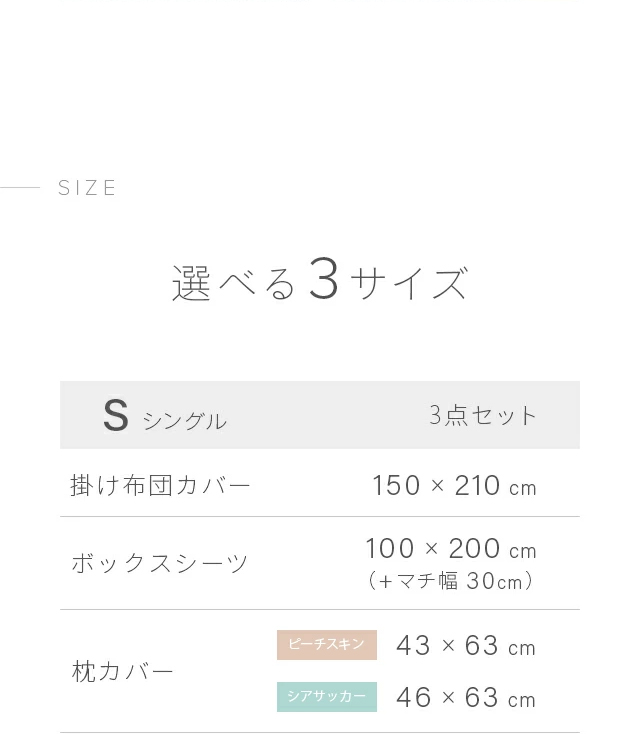Click the word "選べる" in the heading
Image resolution: width=640 pixels, height=734 pixels.
235,285
